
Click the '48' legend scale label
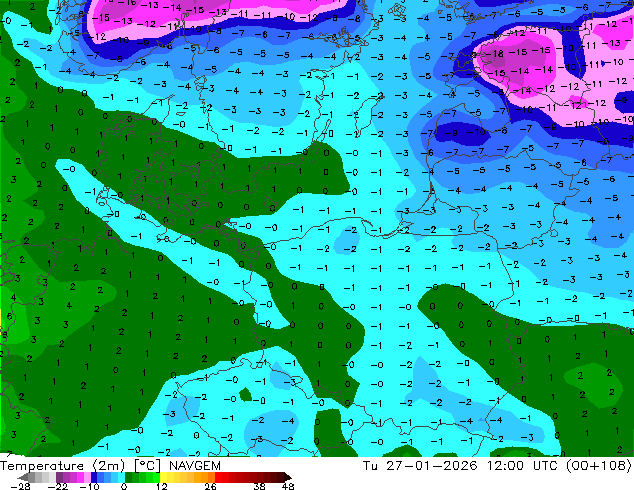click(288, 486)
